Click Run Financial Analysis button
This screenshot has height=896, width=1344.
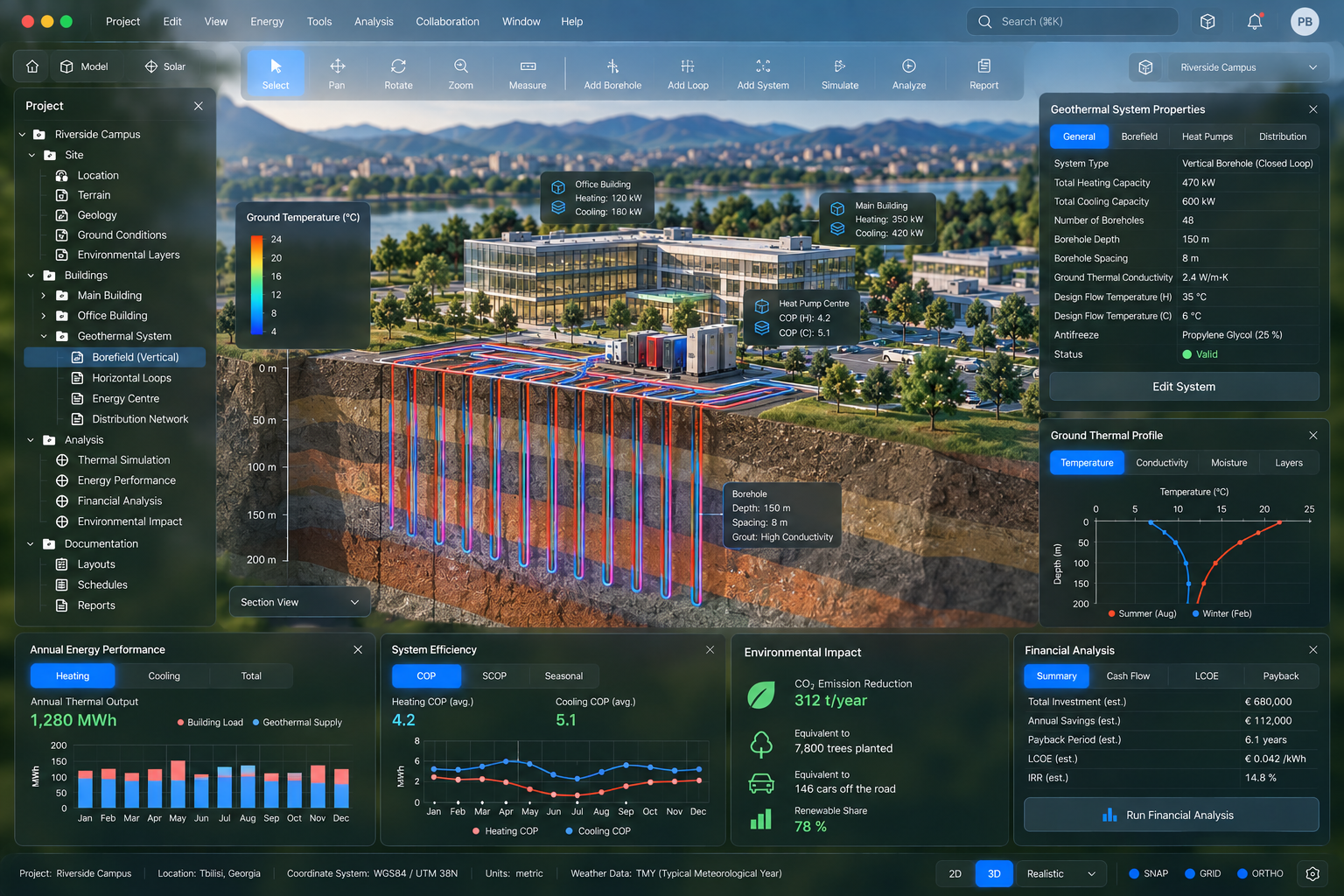(1171, 815)
